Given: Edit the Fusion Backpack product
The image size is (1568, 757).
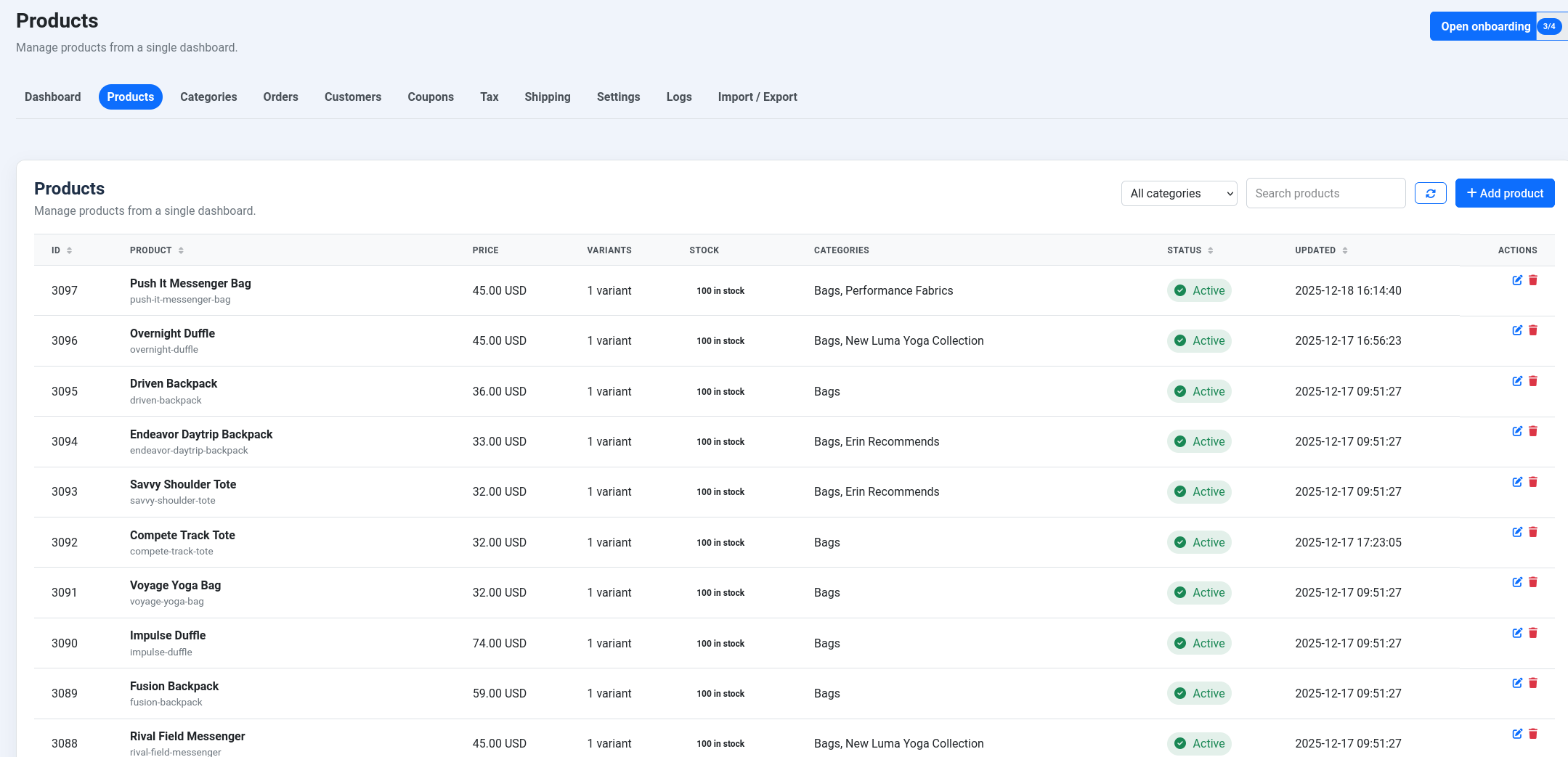Looking at the screenshot, I should 1517,683.
